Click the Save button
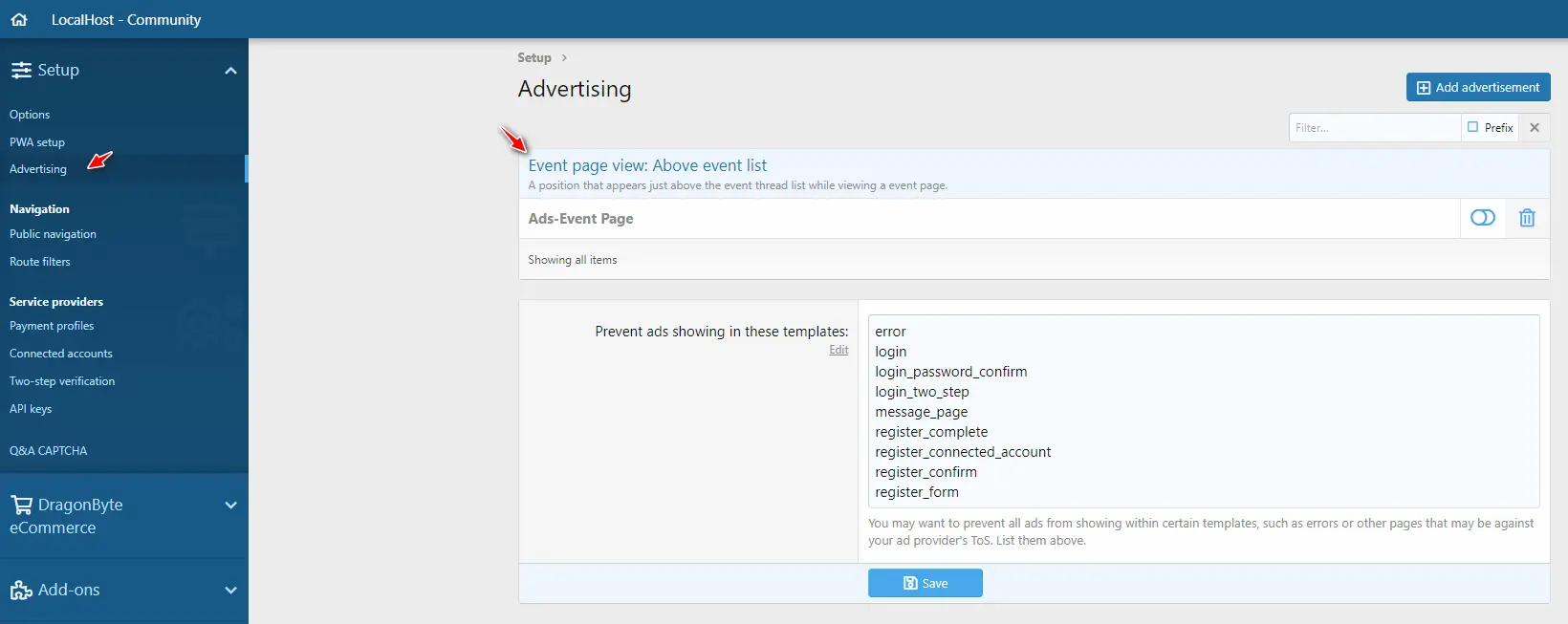 click(926, 583)
